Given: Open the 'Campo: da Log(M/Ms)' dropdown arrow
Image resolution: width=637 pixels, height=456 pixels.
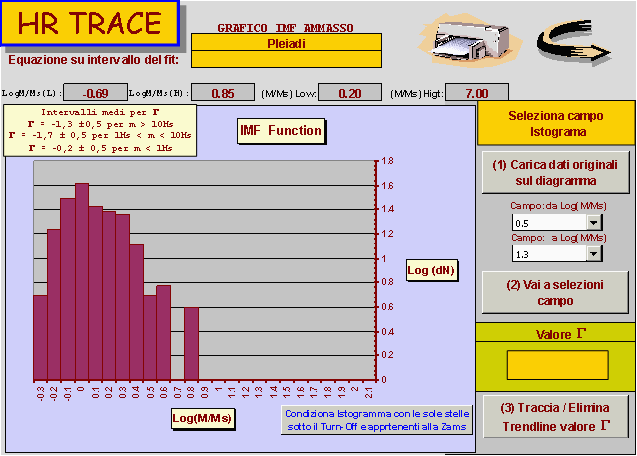Looking at the screenshot, I should (x=594, y=223).
